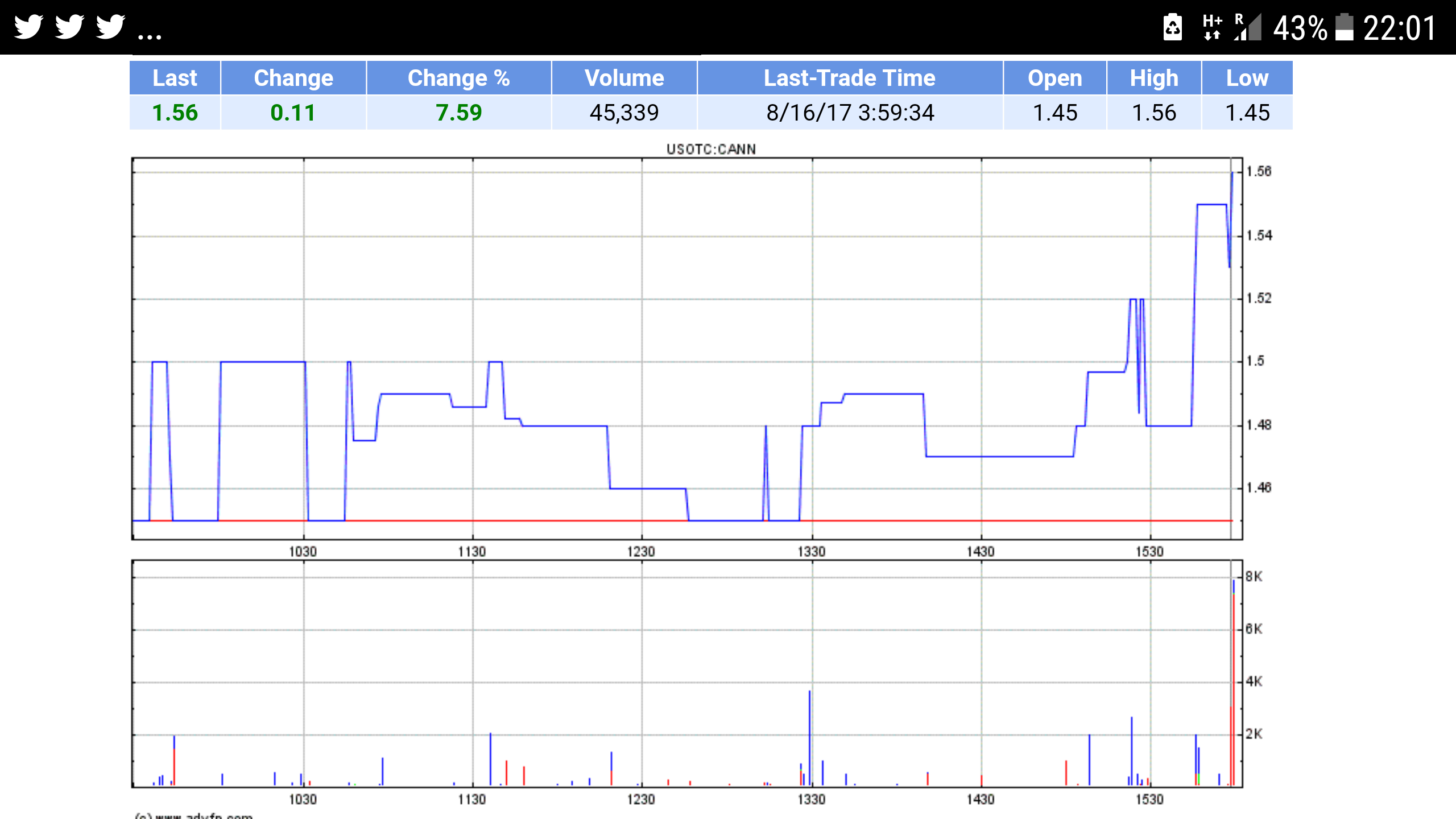
Task: Tap the battery level icon
Action: 1345,27
